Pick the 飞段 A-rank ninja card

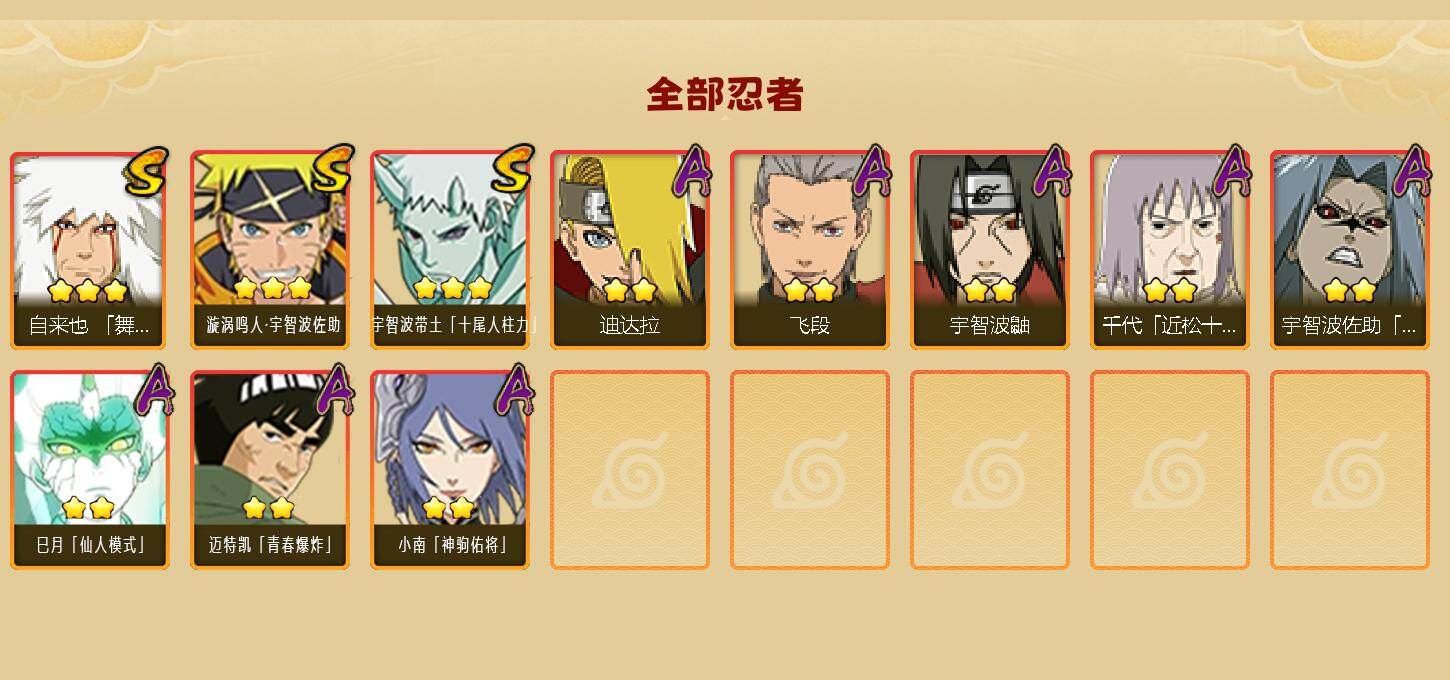(x=810, y=250)
